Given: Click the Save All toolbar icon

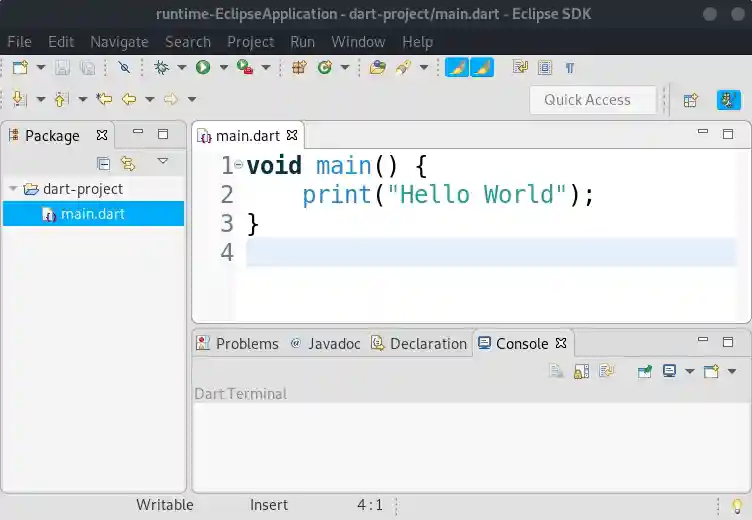Looking at the screenshot, I should [x=87, y=68].
